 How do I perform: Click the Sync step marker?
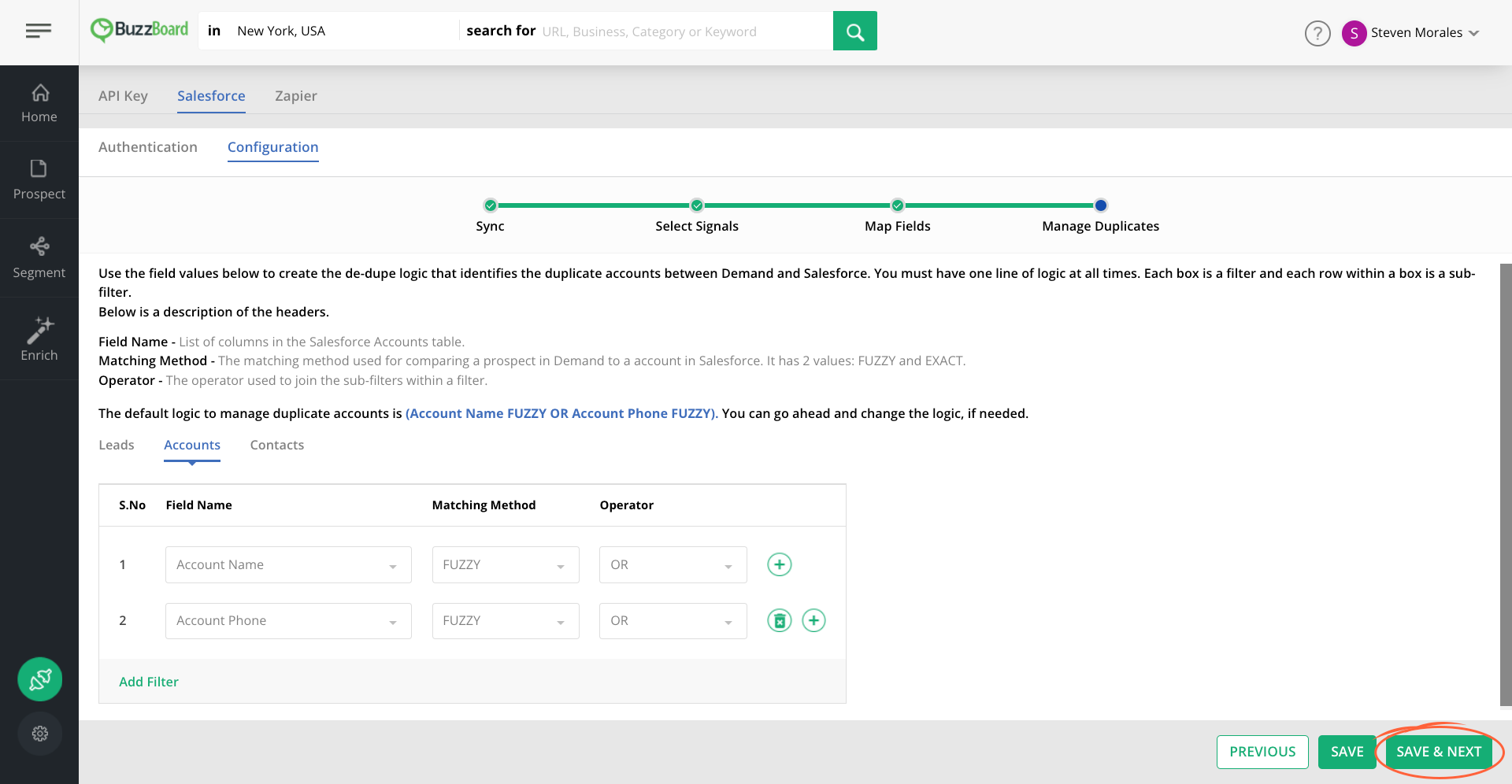[x=491, y=205]
